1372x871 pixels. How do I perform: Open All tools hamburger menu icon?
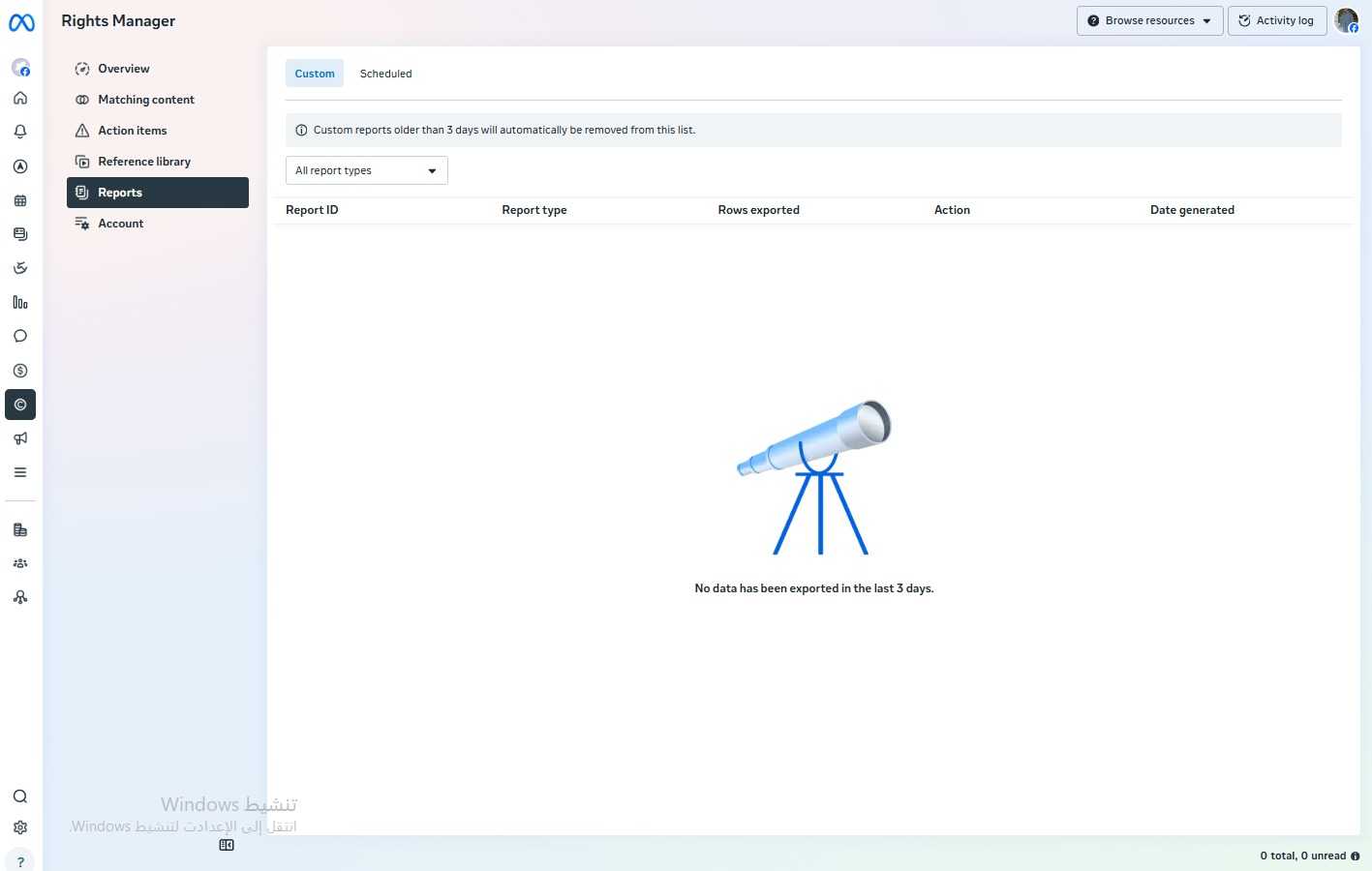(20, 472)
